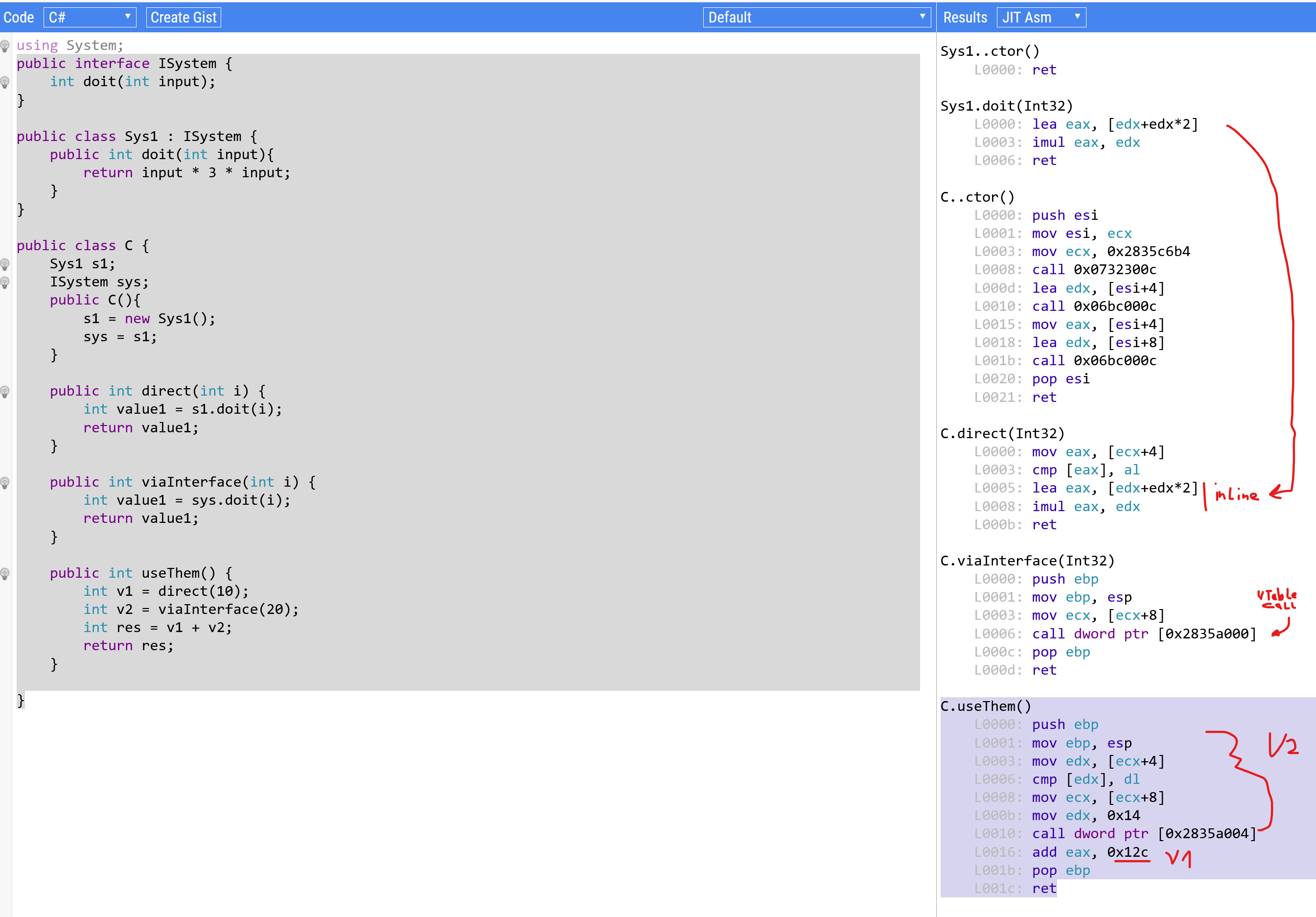Image resolution: width=1316 pixels, height=917 pixels.
Task: Click lightbulb next to interface doit declaration
Action: 5,82
